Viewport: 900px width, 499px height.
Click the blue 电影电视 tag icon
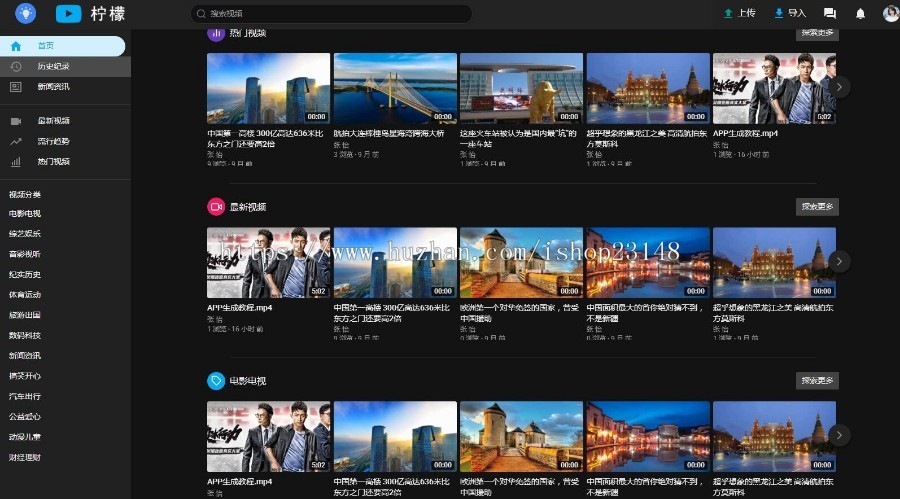point(216,381)
